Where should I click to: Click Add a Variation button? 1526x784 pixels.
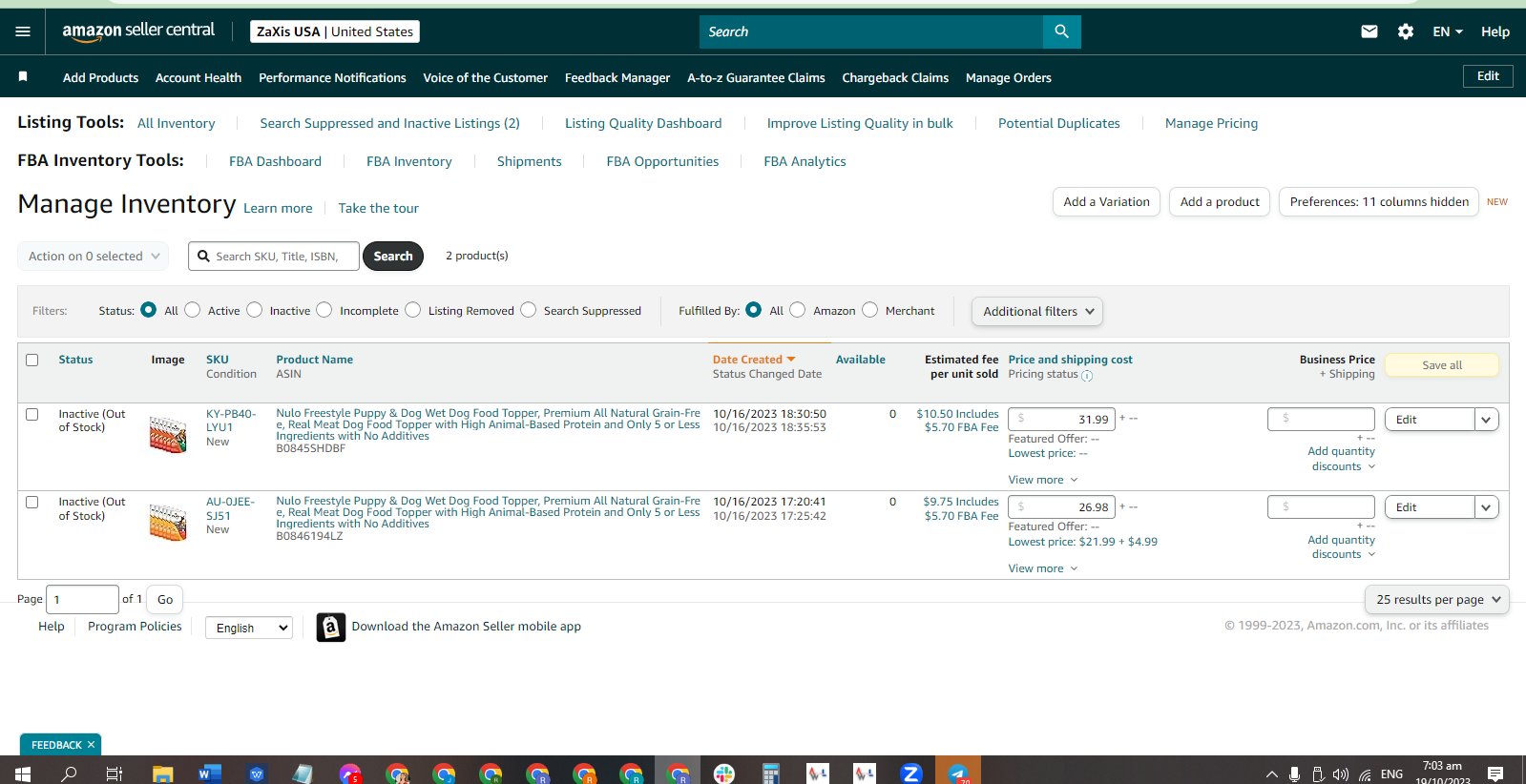1107,201
